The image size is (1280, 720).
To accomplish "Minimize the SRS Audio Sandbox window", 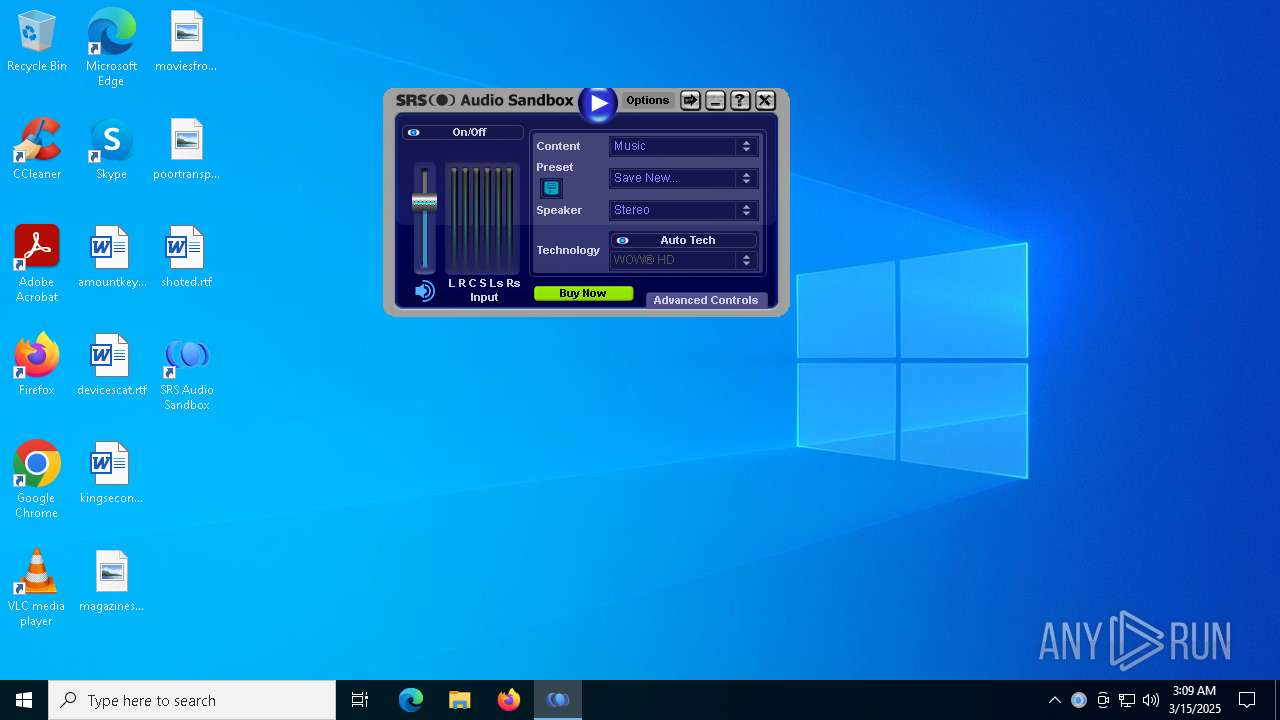I will [x=715, y=100].
